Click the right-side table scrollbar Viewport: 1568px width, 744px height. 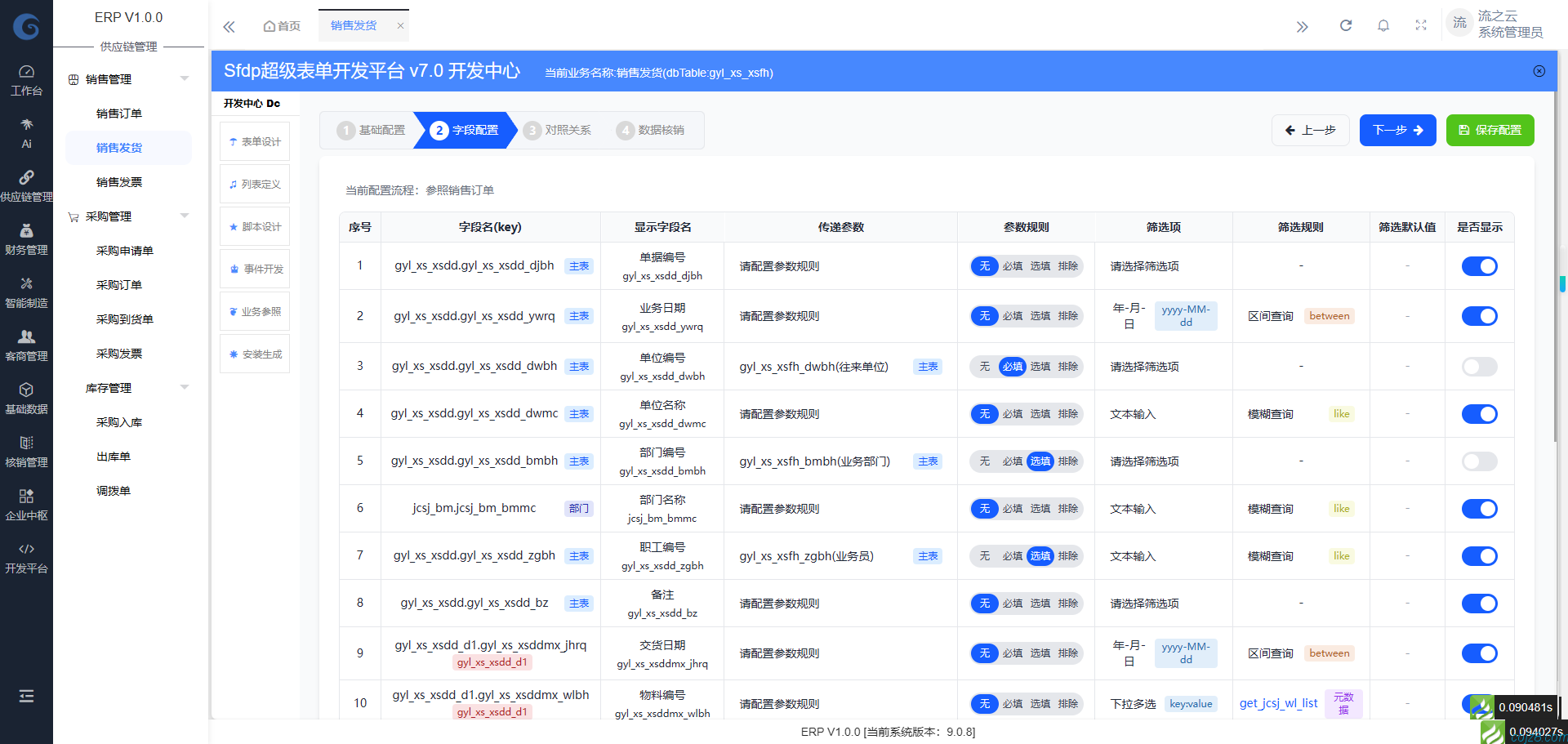pos(1561,283)
